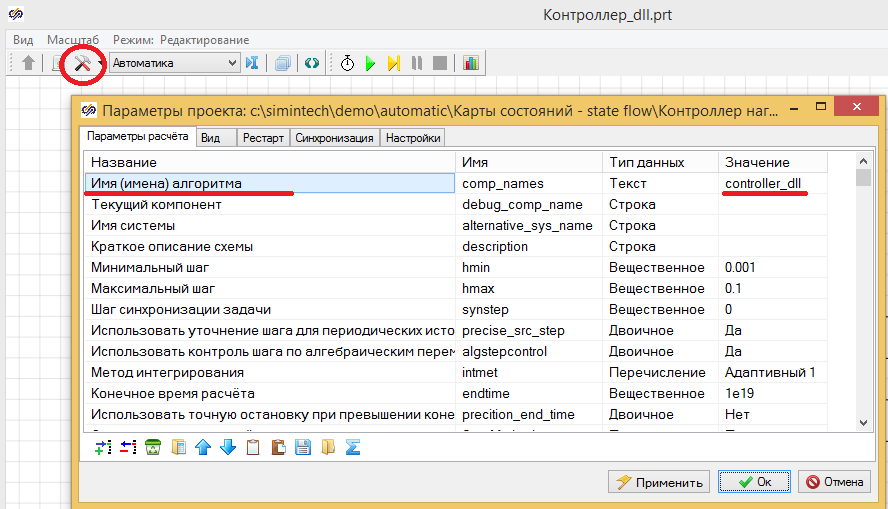Select the Текущий компонент row
Screen dimensions: 888x509
click(x=270, y=204)
